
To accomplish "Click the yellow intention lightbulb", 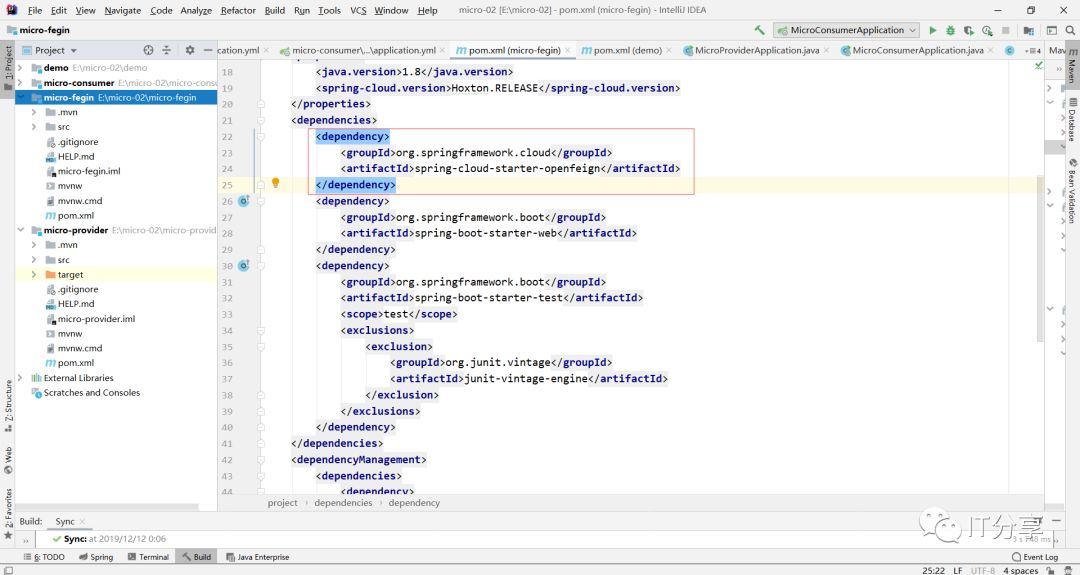I will click(276, 183).
